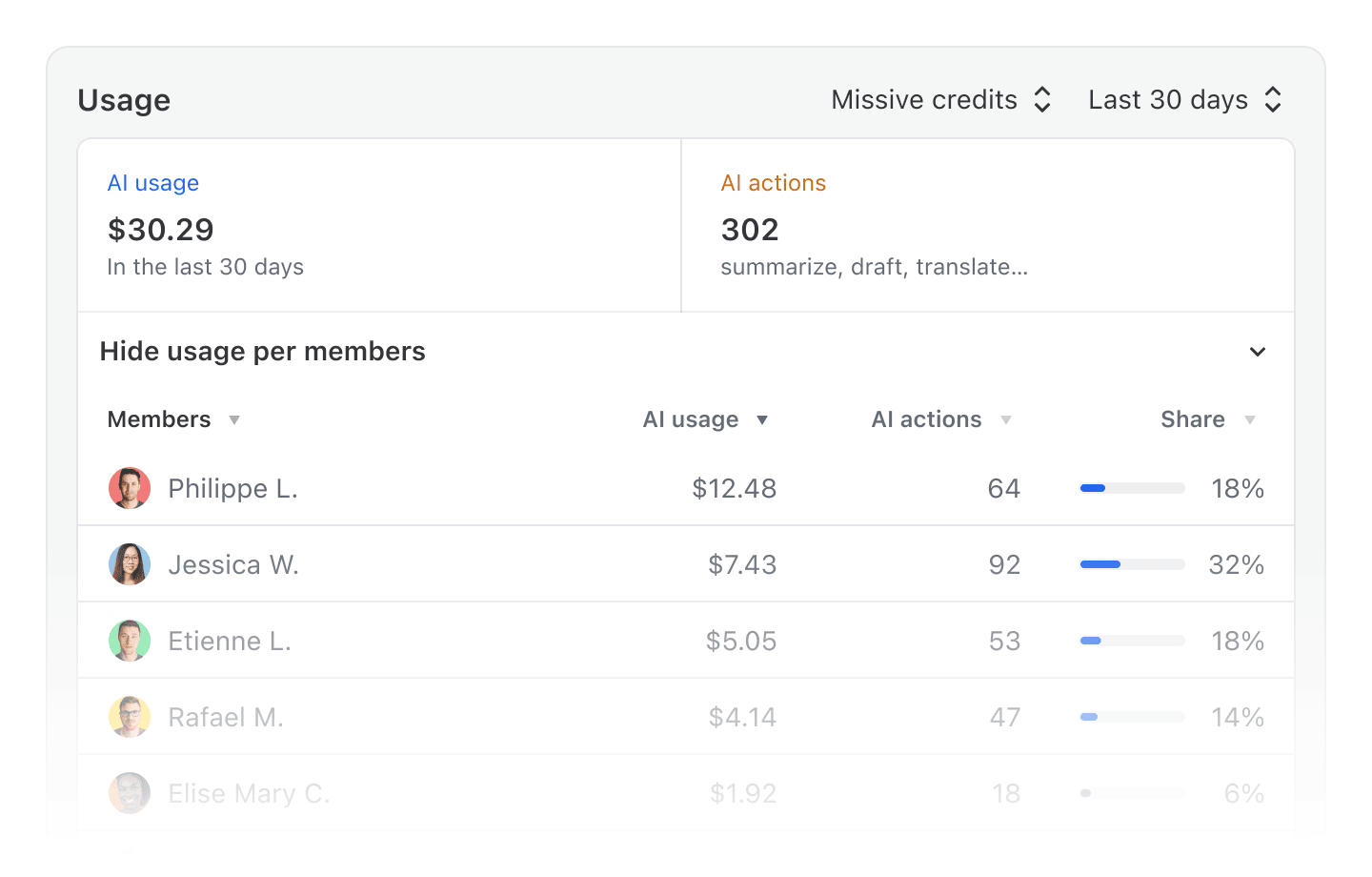This screenshot has width=1372, height=877.
Task: Click Etienne L.'s $5.05 usage amount
Action: point(741,642)
